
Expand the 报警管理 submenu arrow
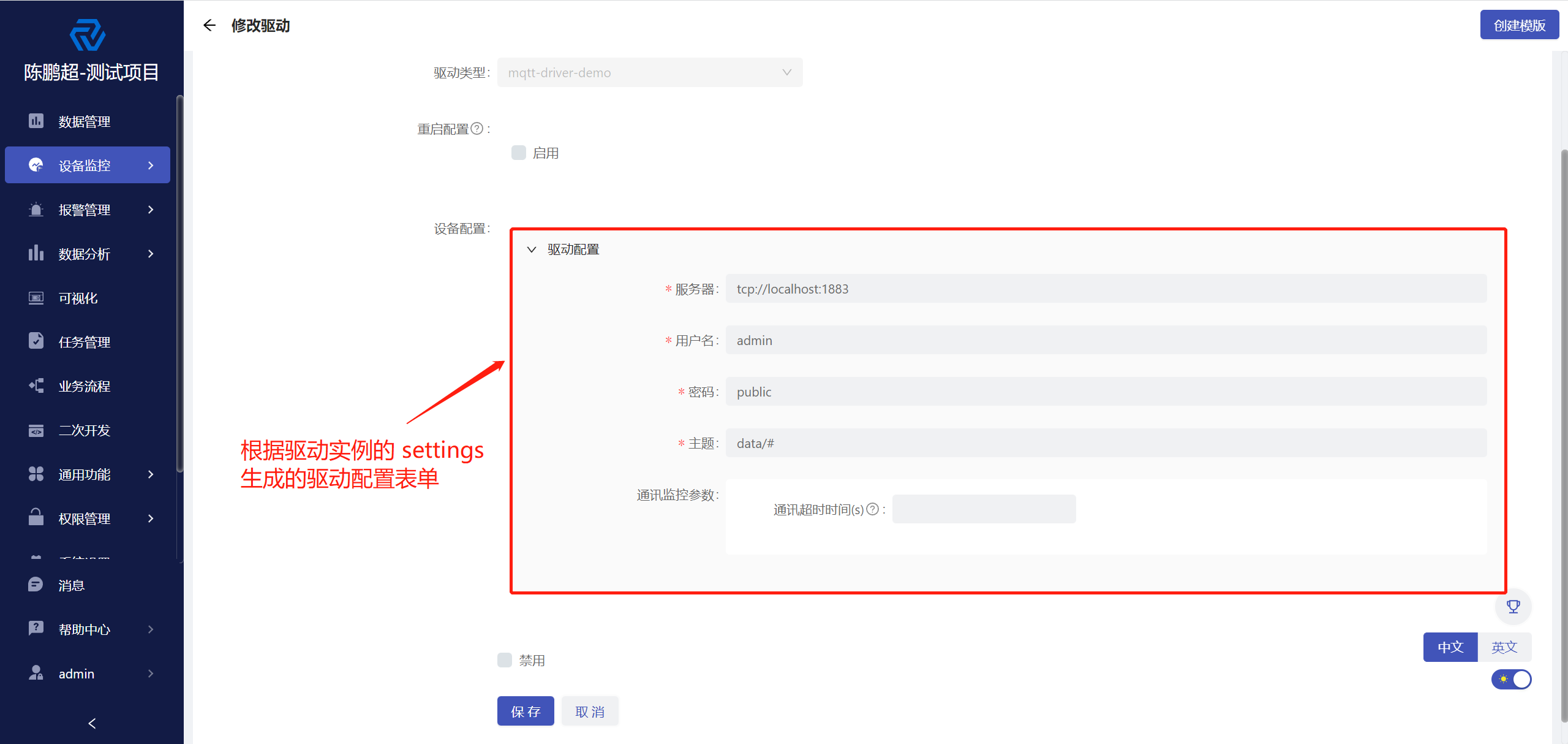(x=151, y=210)
